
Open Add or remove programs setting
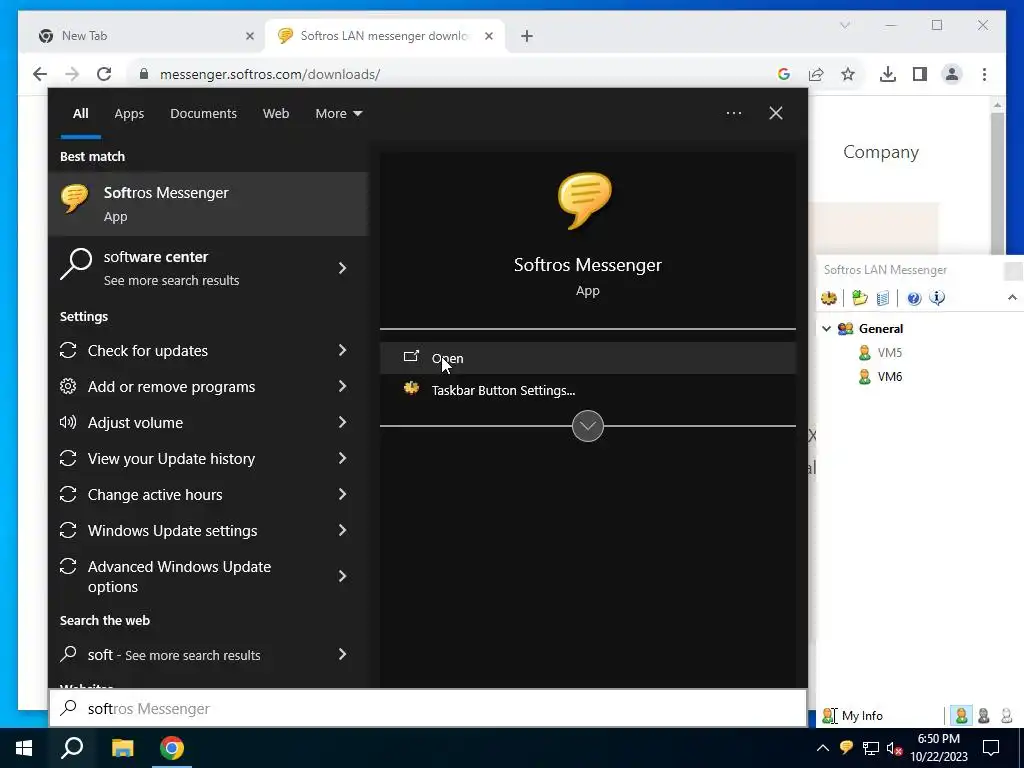pos(208,387)
